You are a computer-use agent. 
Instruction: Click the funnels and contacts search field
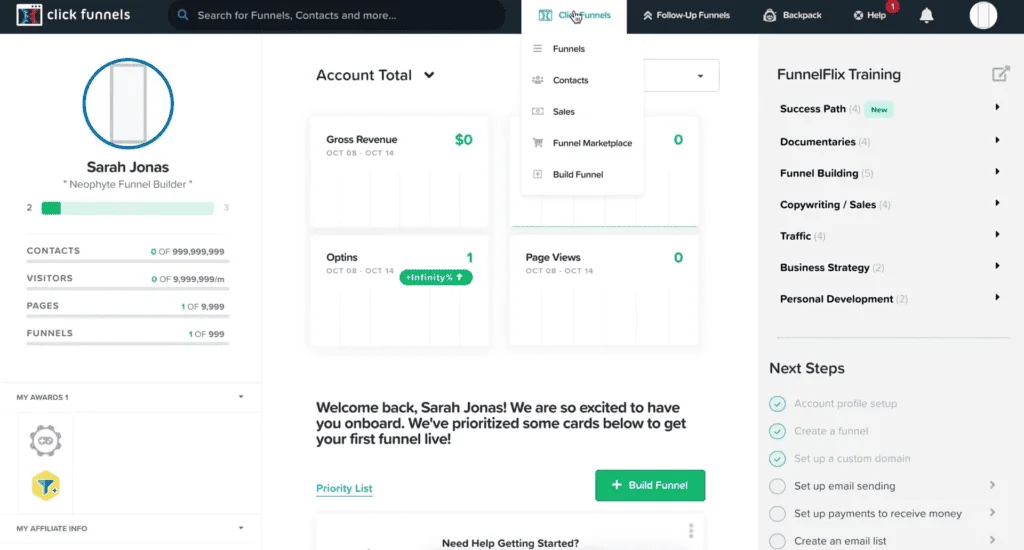pyautogui.click(x=337, y=15)
